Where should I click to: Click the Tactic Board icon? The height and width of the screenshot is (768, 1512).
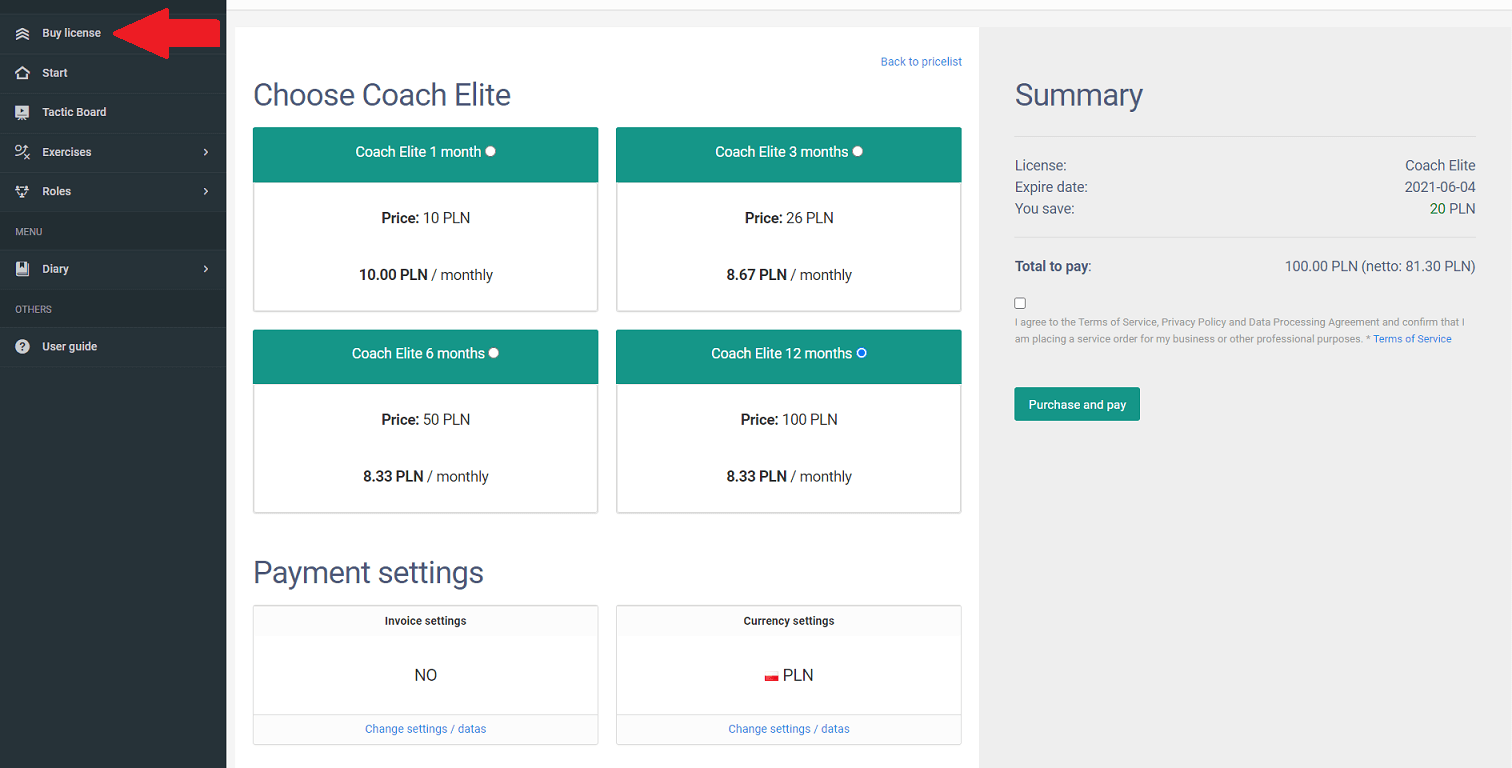[22, 112]
